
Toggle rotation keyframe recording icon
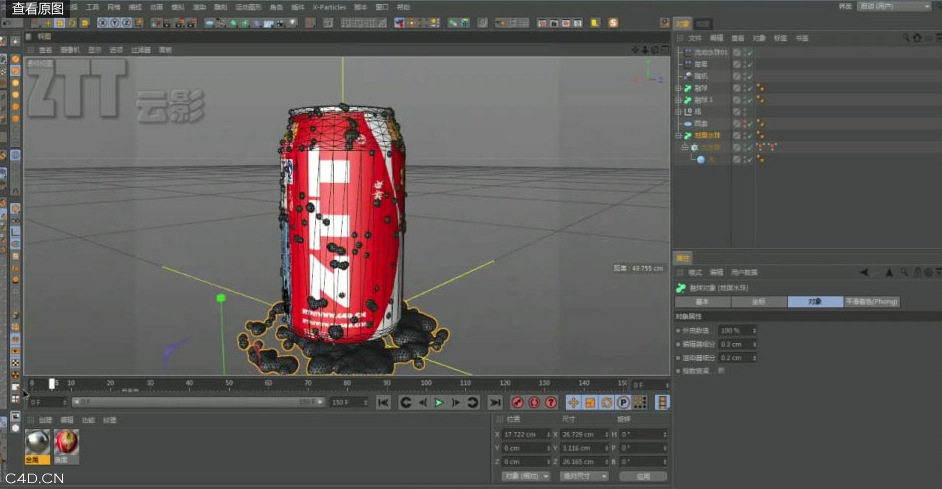coord(607,402)
